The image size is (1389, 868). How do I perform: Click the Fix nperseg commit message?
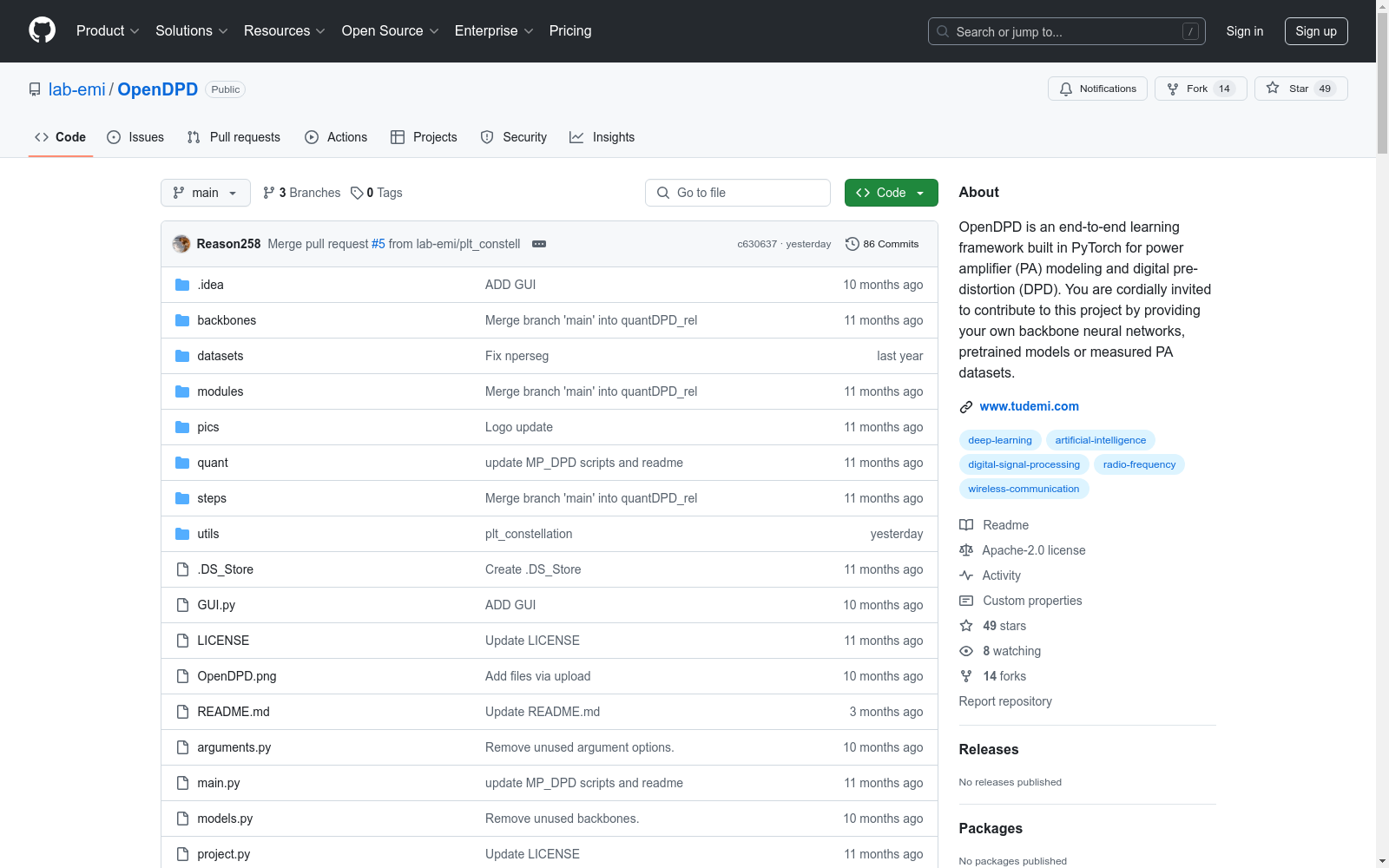pyautogui.click(x=517, y=356)
